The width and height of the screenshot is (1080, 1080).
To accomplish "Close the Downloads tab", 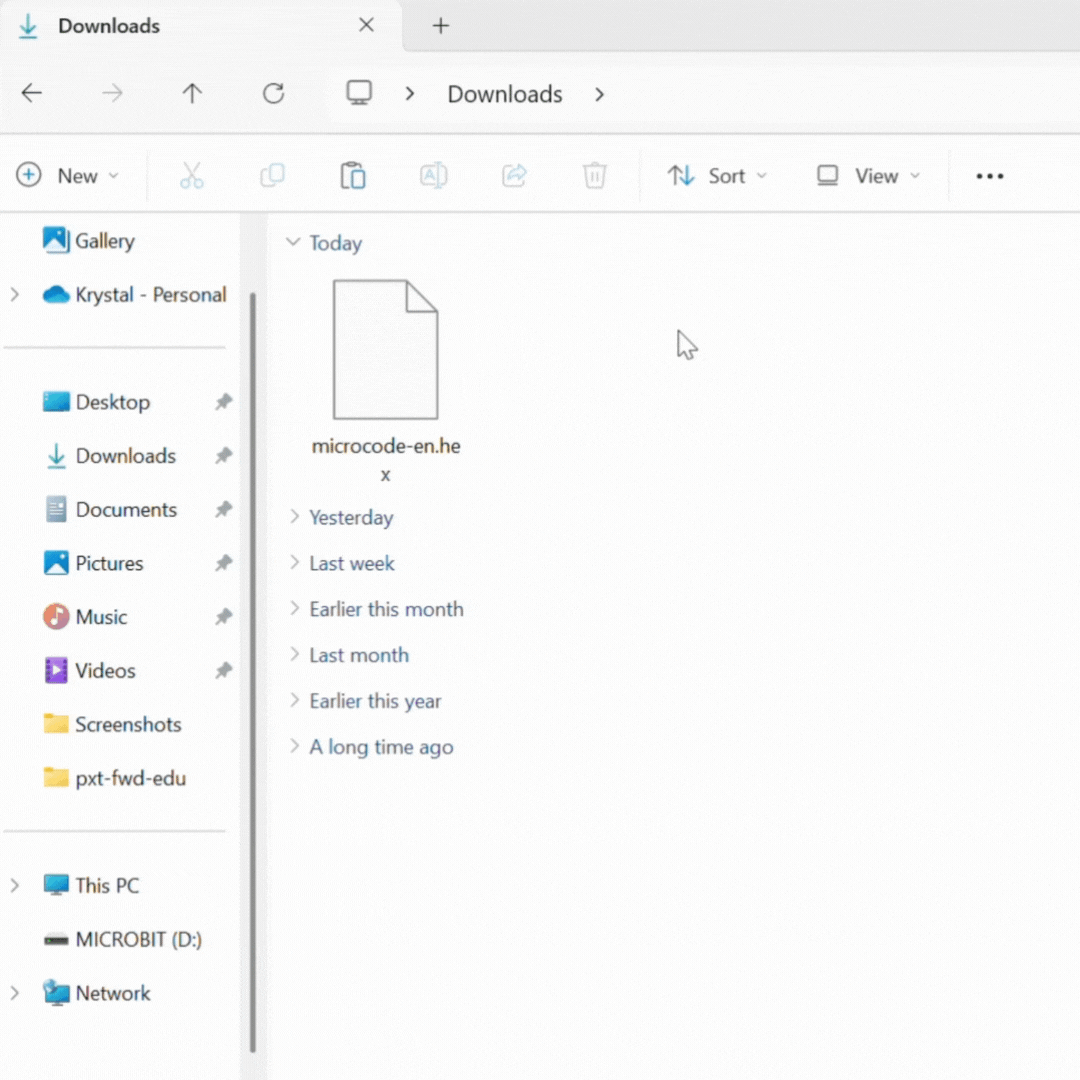I will (x=366, y=25).
